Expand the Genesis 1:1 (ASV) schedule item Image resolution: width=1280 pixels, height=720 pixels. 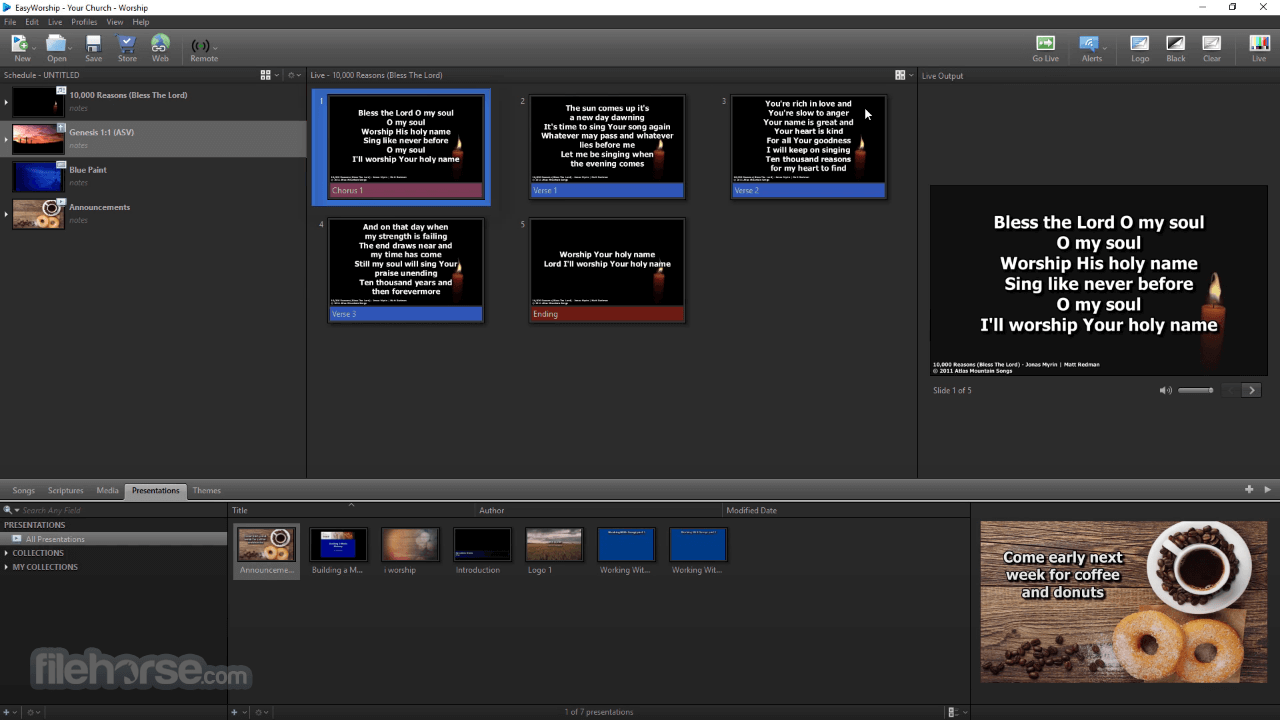coord(6,139)
